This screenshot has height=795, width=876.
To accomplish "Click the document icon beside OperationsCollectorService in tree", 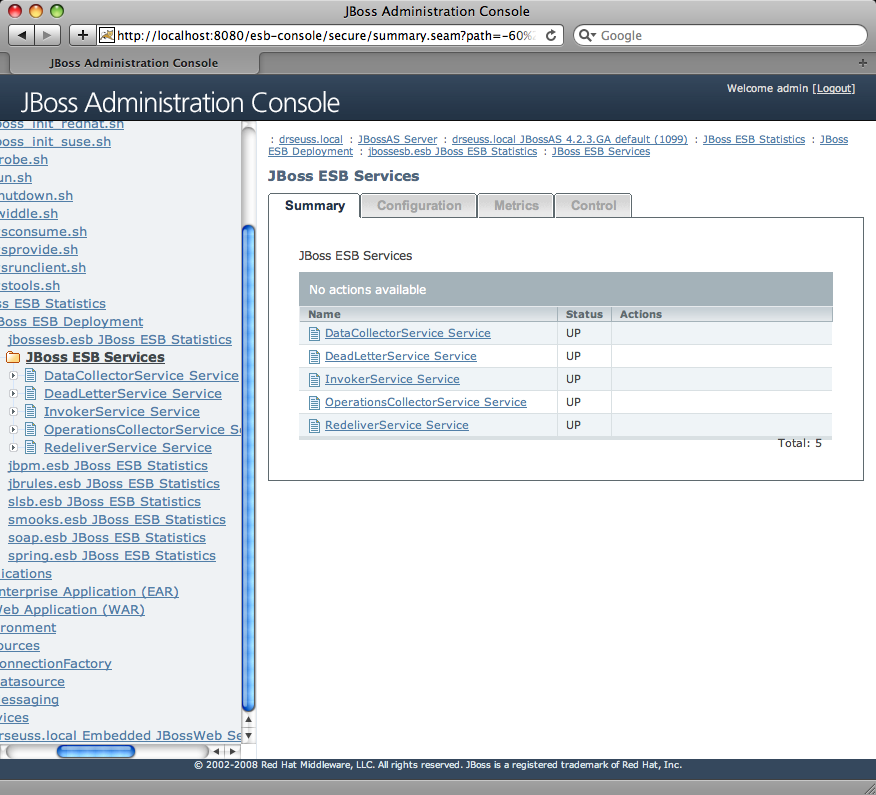I will pos(31,429).
